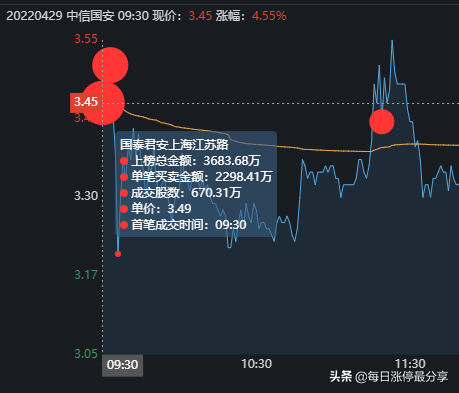This screenshot has height=393, width=459.
Task: Click the 国泰君安上海江苏路 tooltip title
Action: click(x=174, y=145)
